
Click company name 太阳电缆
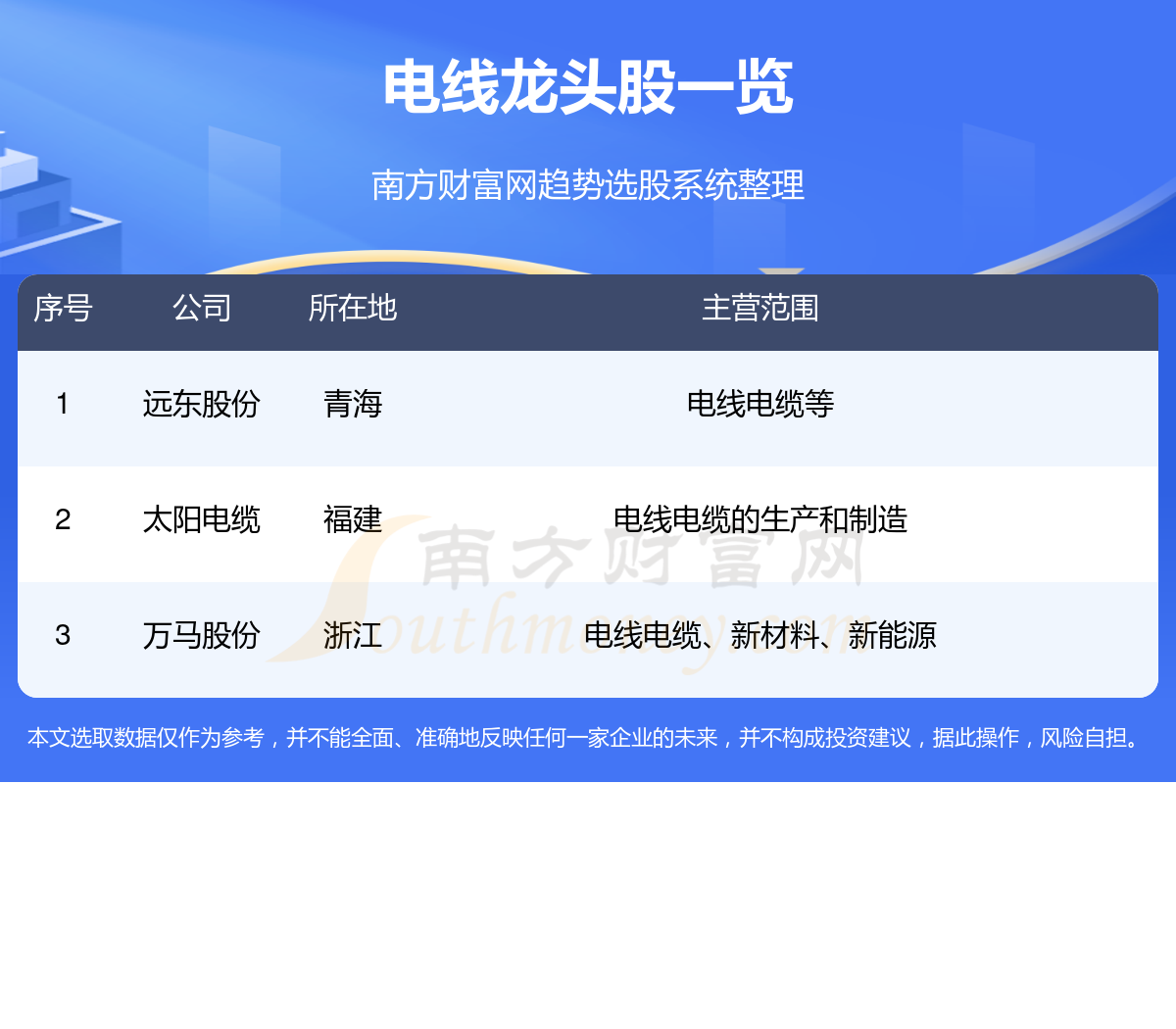click(202, 519)
